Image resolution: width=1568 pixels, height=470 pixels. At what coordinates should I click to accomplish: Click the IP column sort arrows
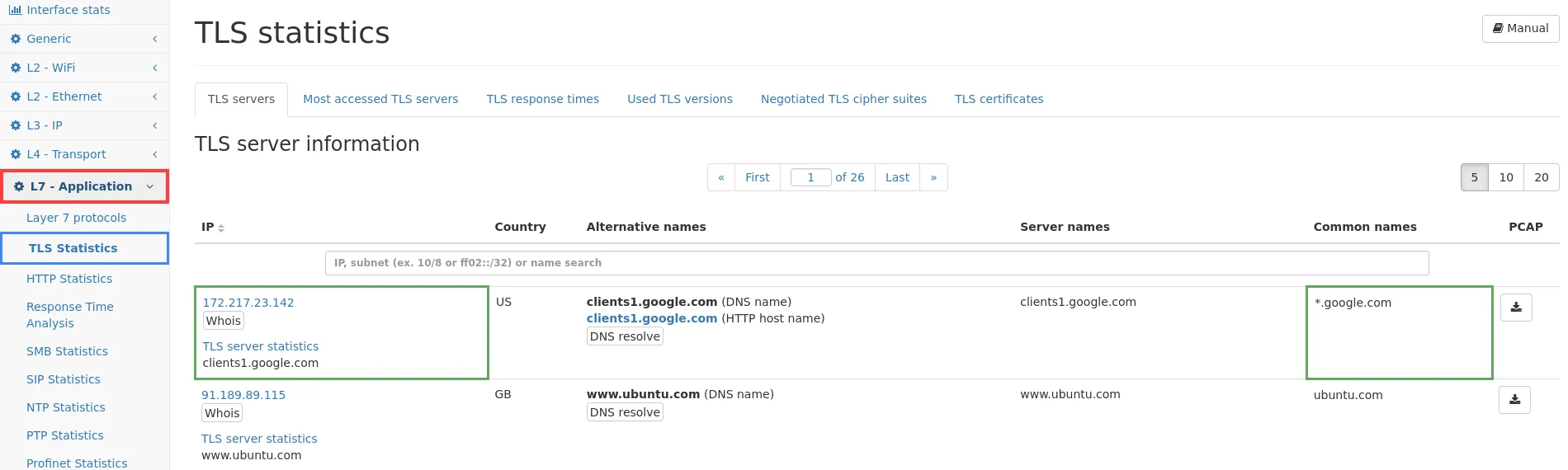click(x=221, y=228)
